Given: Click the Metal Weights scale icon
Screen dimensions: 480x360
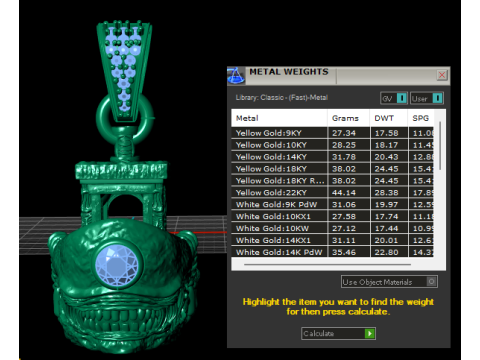Looking at the screenshot, I should [x=236, y=75].
